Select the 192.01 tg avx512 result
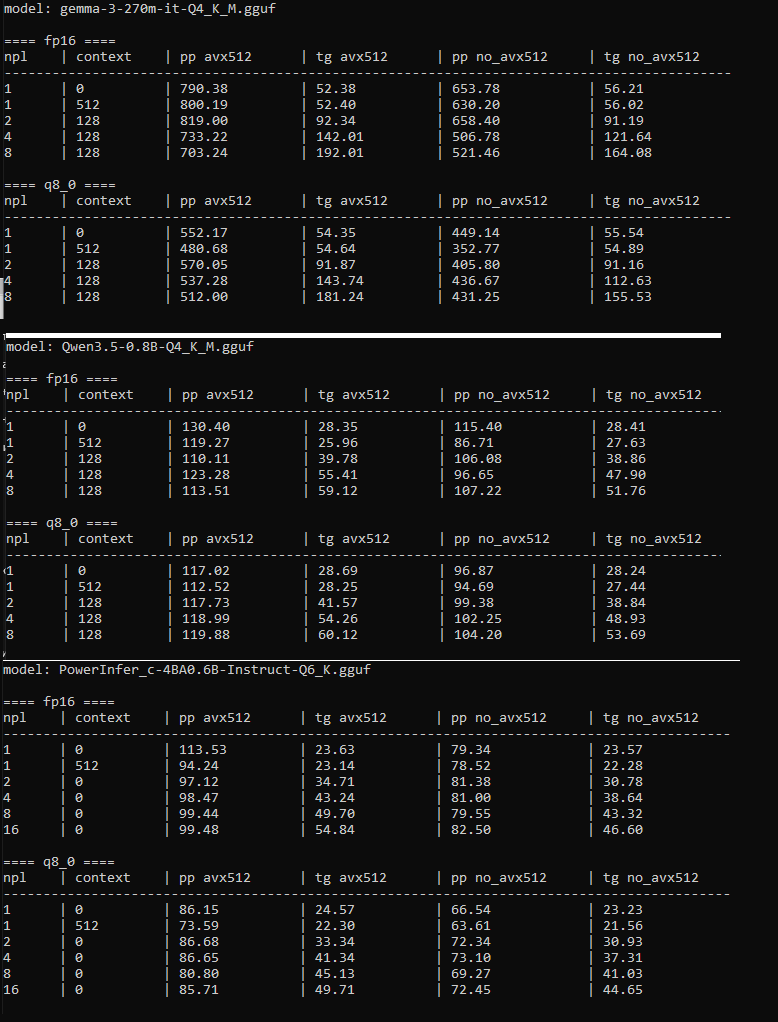778x1022 pixels. coord(338,152)
